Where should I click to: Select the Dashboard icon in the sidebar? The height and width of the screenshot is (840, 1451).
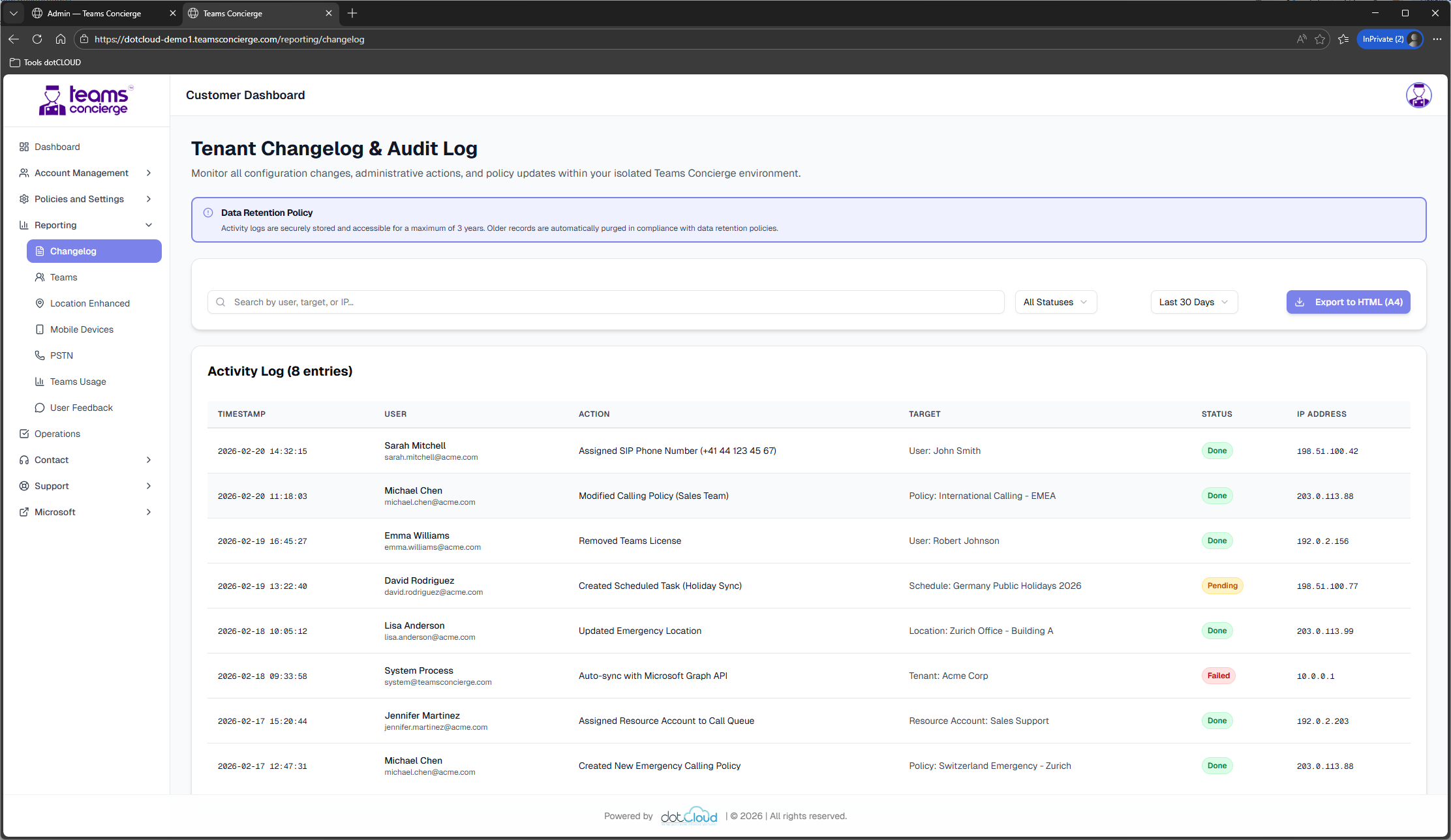pyautogui.click(x=24, y=146)
